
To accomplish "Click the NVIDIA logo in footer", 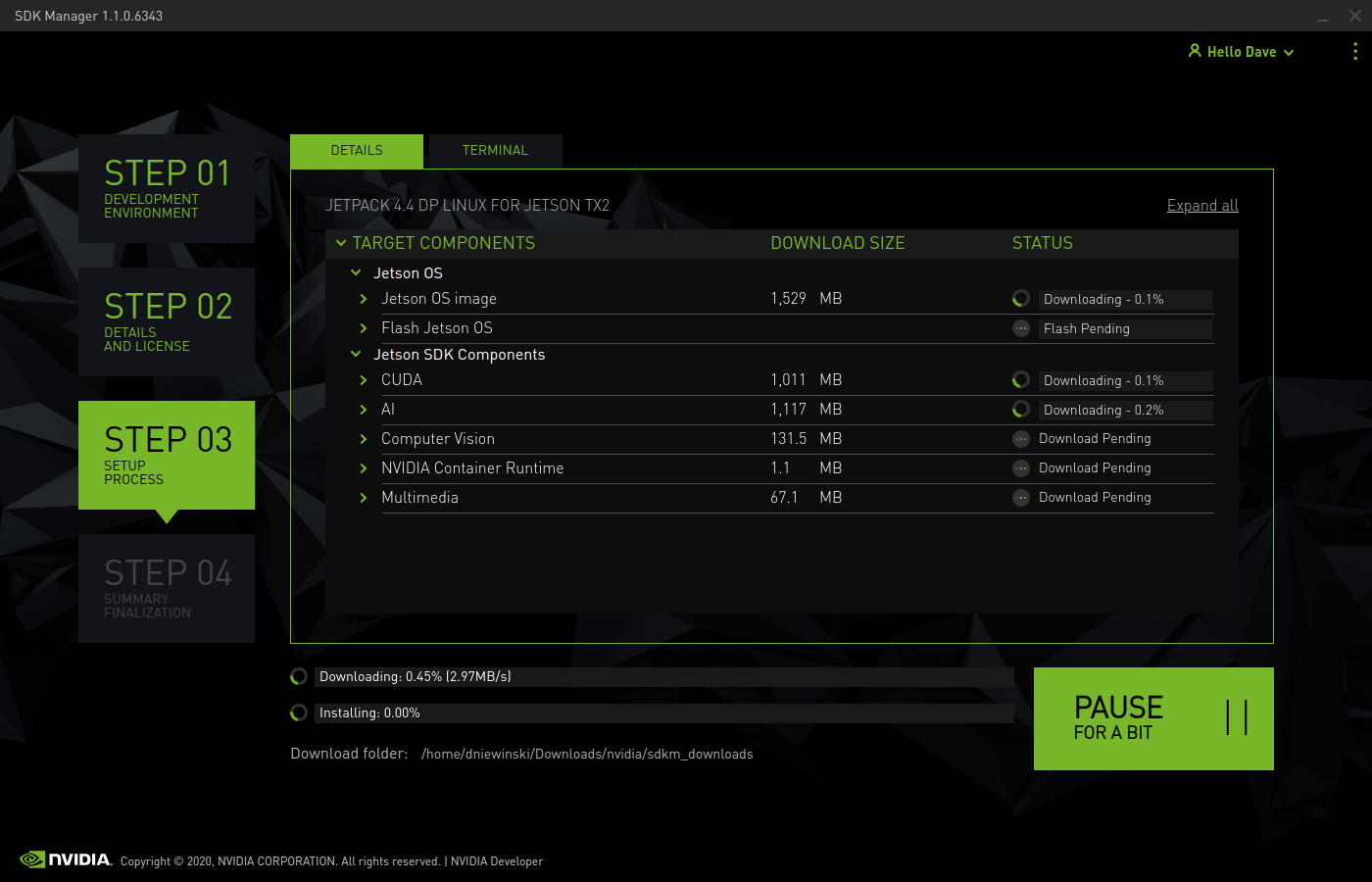I will pyautogui.click(x=66, y=859).
